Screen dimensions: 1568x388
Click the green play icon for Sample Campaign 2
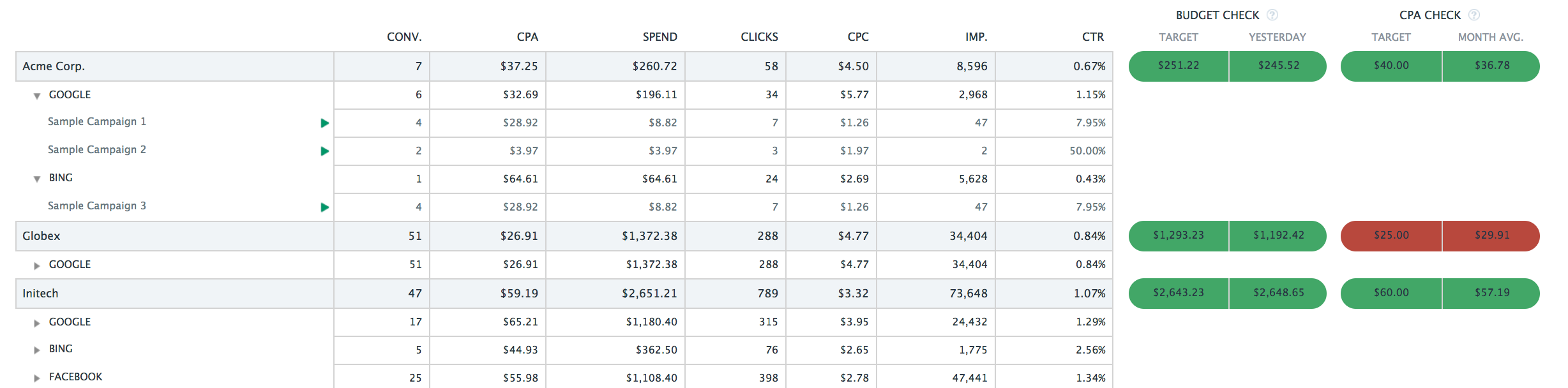click(324, 151)
